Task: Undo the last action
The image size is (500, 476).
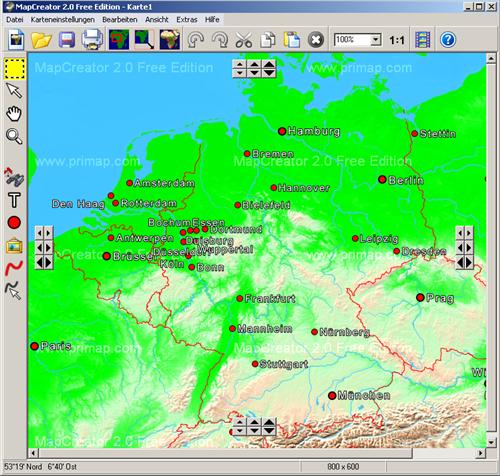Action: (196, 40)
